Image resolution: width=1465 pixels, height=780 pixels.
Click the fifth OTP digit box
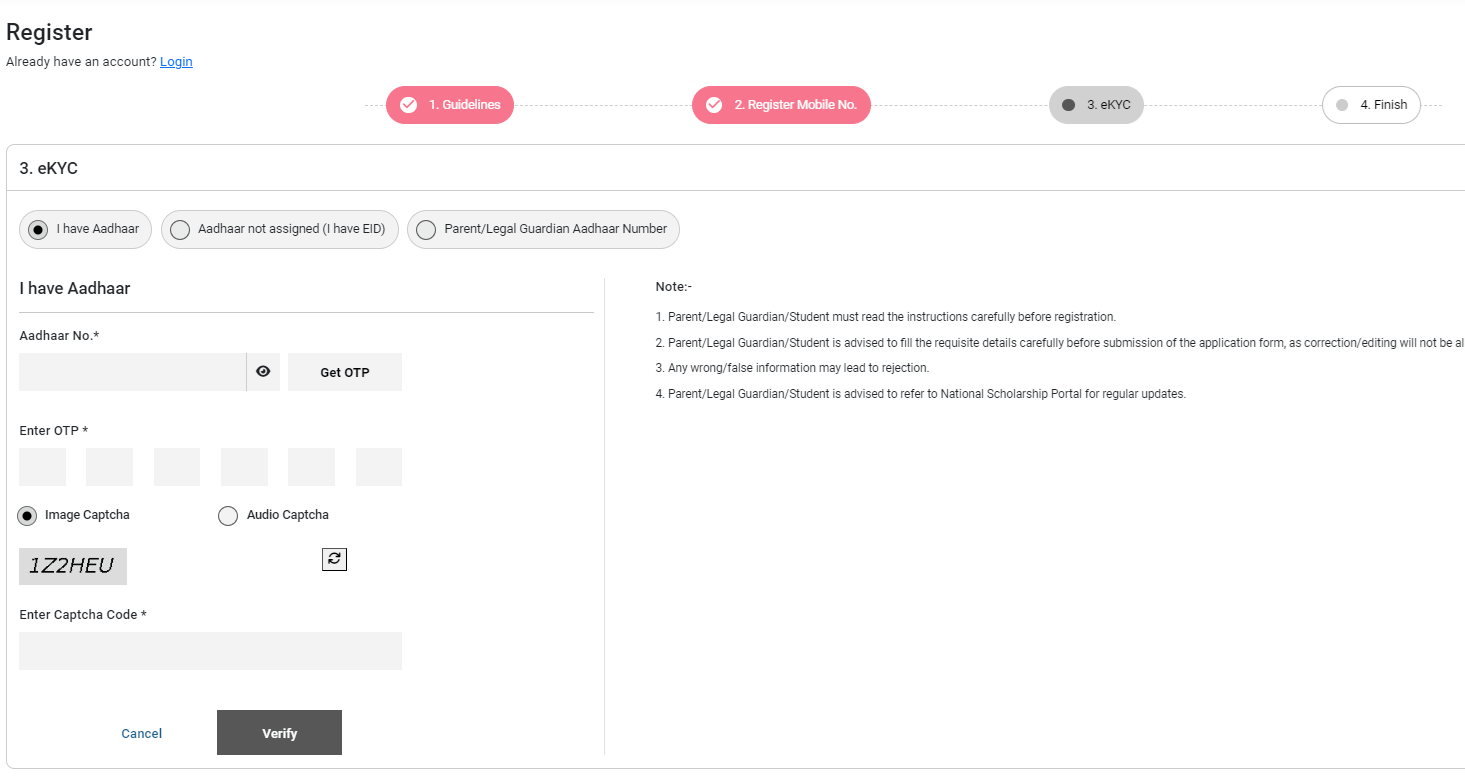click(x=311, y=467)
